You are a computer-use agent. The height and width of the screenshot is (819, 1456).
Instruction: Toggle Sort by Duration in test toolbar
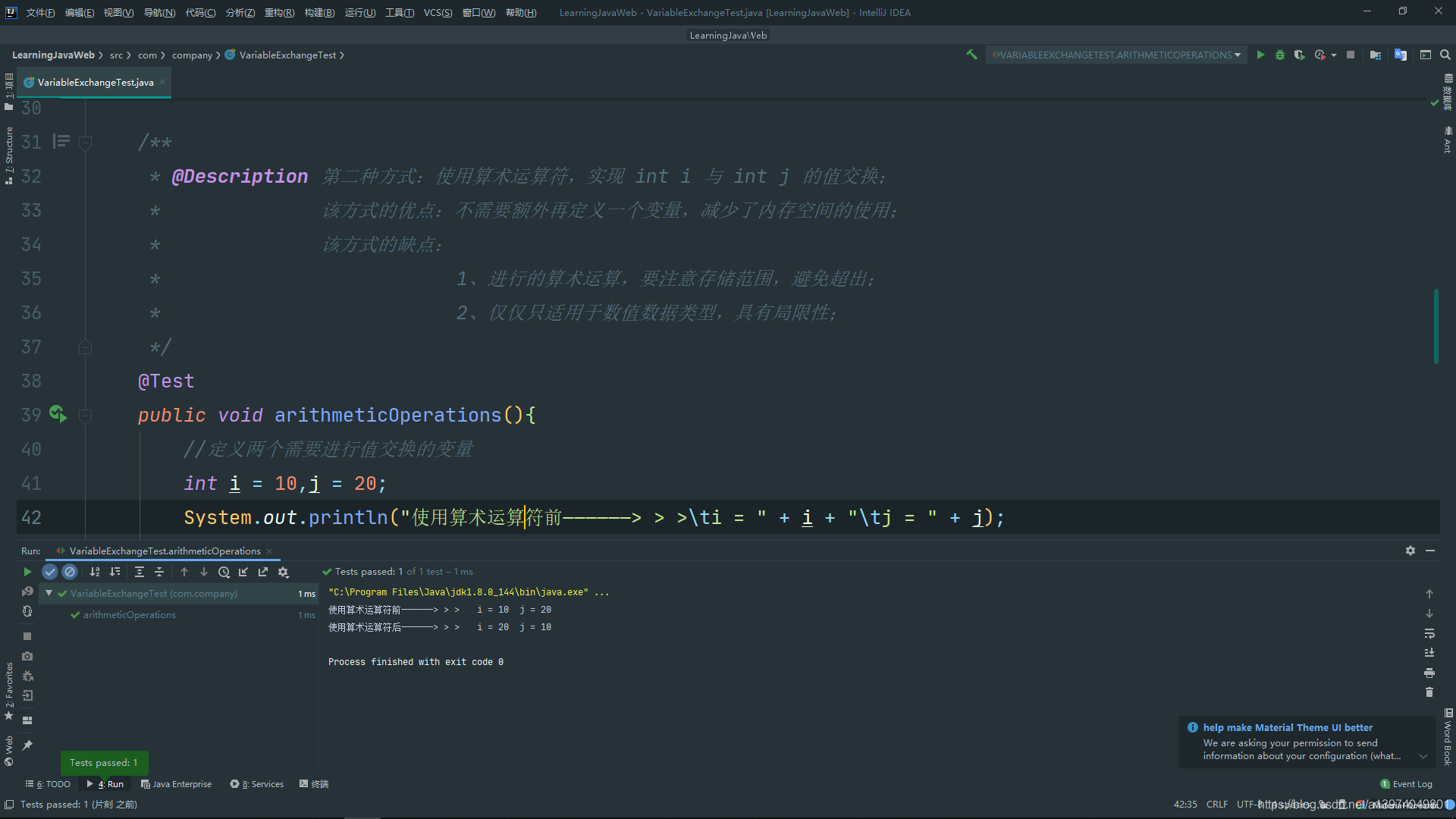click(x=115, y=572)
